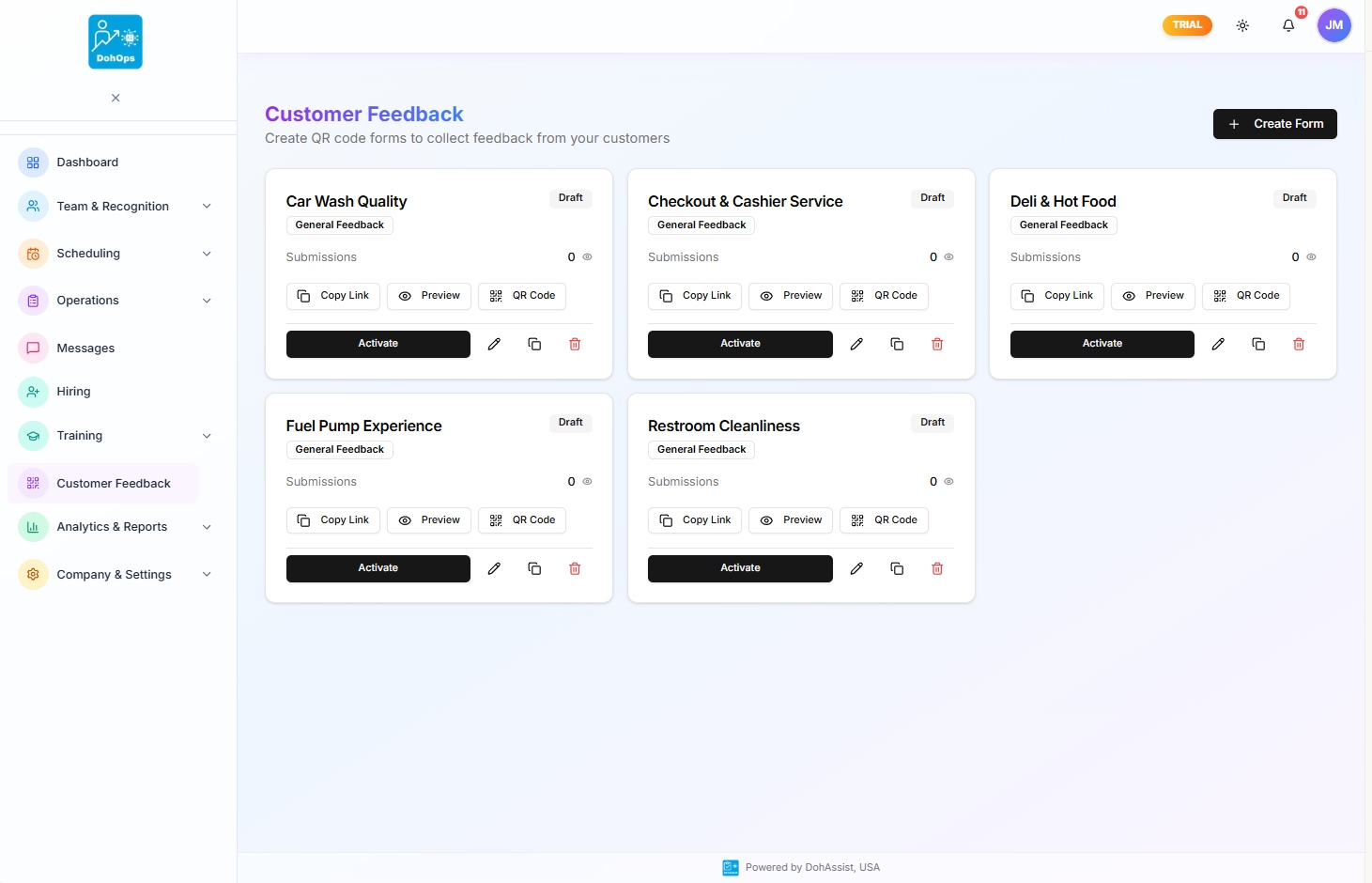Expand the Operations sidebar section
This screenshot has height=883, width=1372.
pyautogui.click(x=207, y=301)
